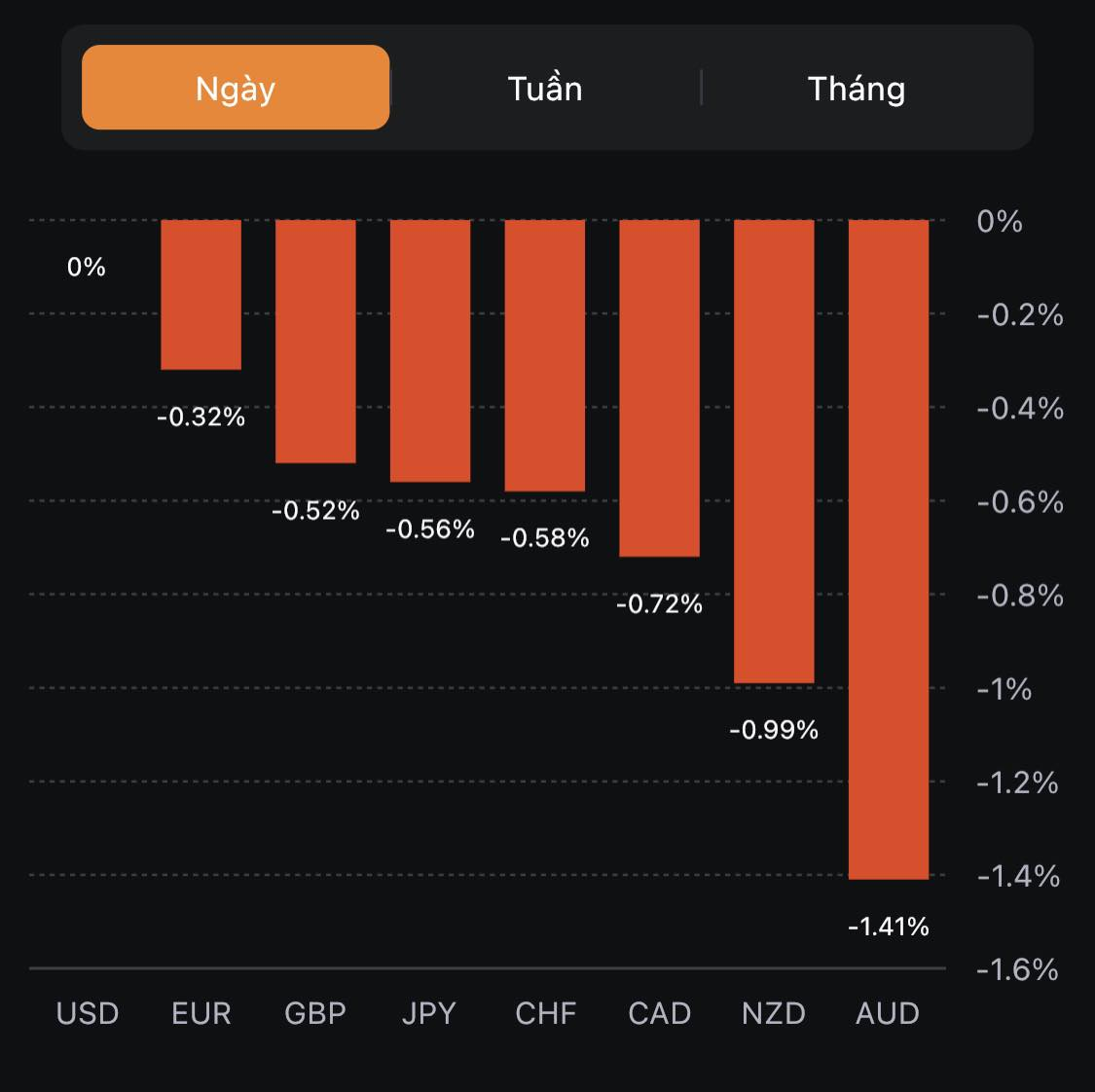Click the JPY axis label
This screenshot has height=1092, width=1095.
[x=429, y=1013]
